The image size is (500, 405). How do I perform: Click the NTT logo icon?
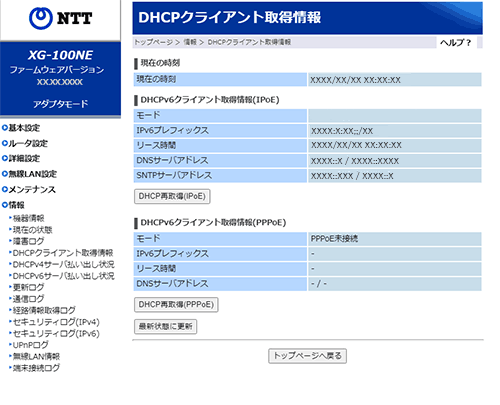point(60,18)
